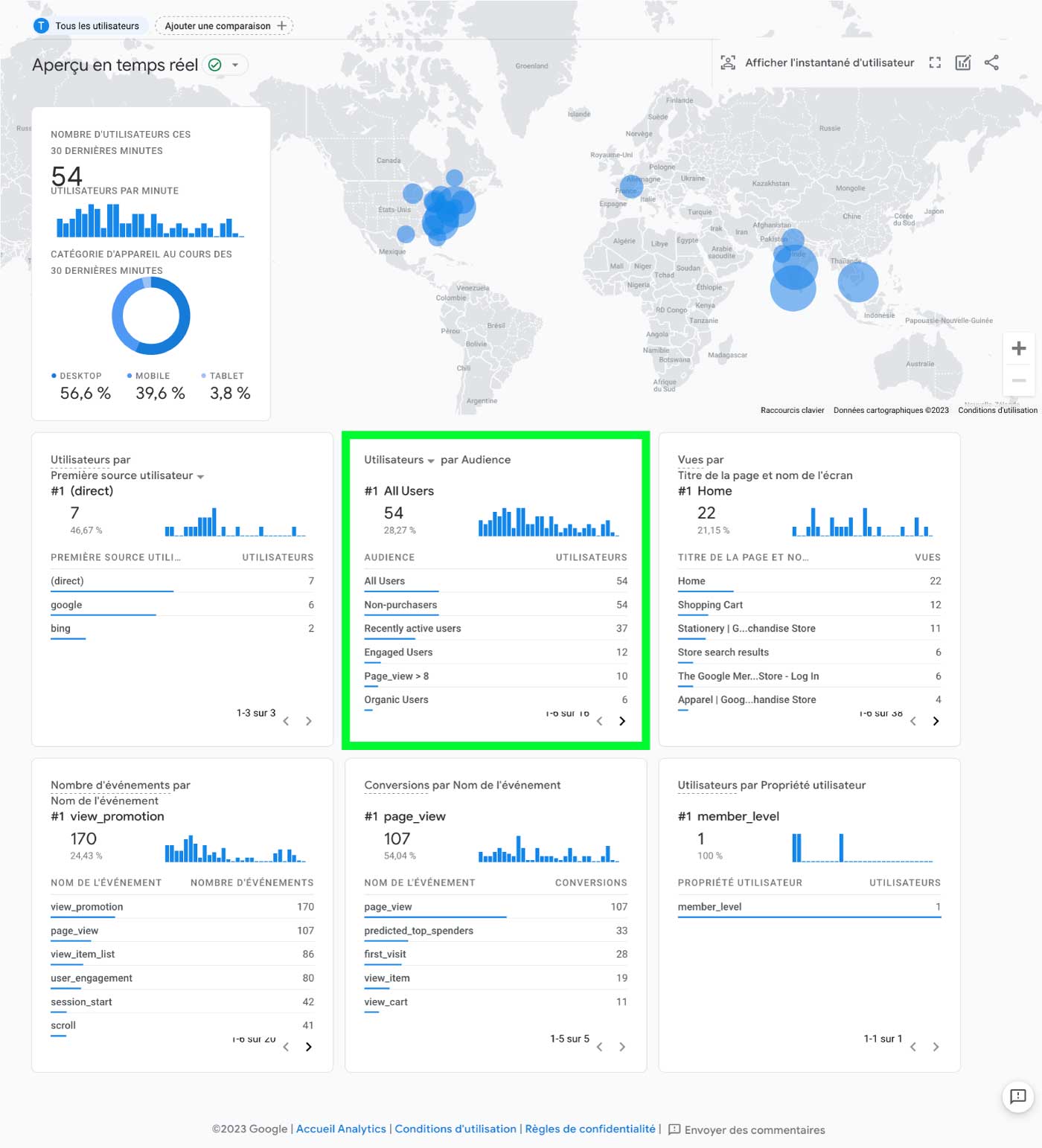The height and width of the screenshot is (1148, 1042).
Task: Previous page in event count card
Action: [x=286, y=1047]
